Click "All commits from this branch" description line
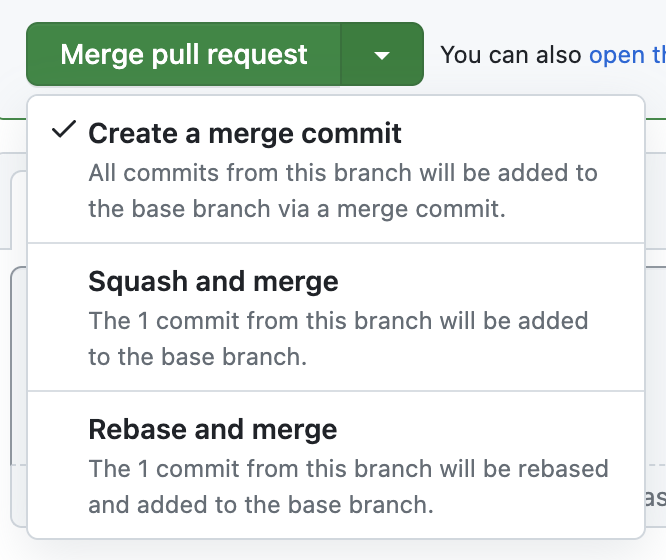The width and height of the screenshot is (666, 560). [342, 173]
